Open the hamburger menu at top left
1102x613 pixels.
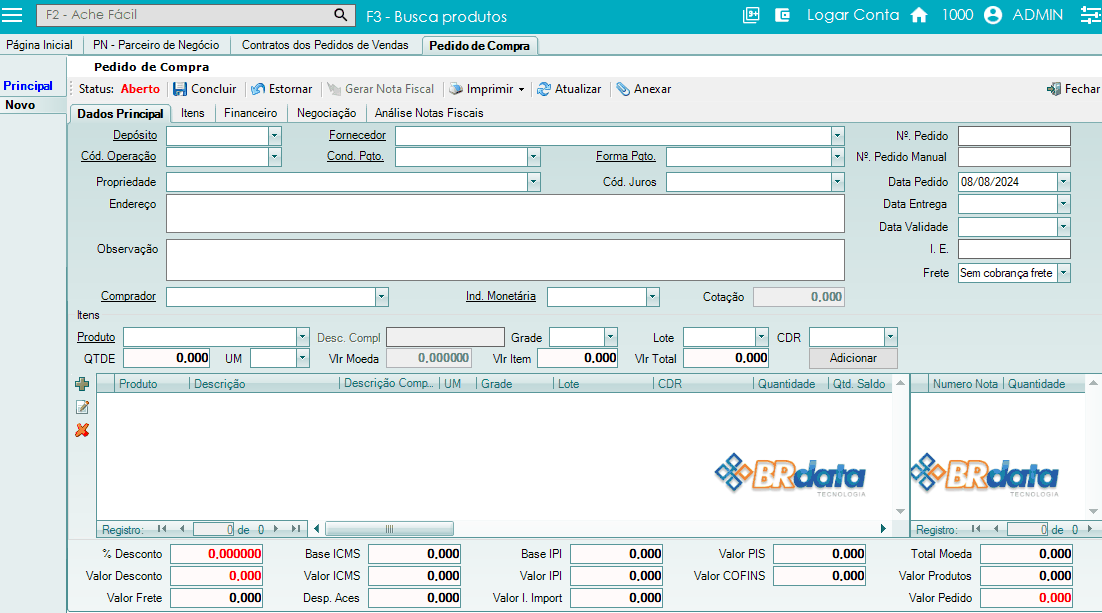(13, 15)
